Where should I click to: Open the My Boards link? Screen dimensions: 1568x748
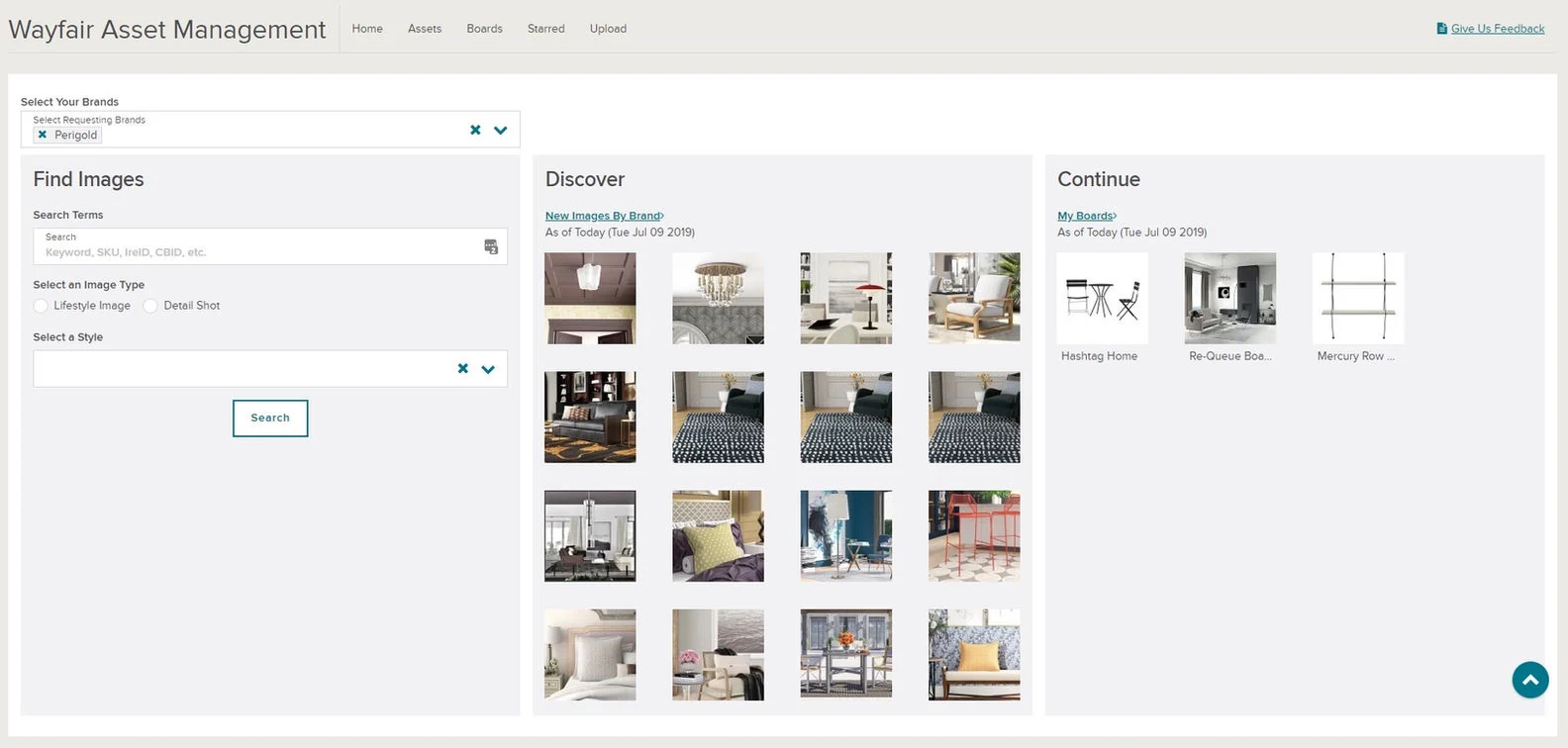[x=1086, y=216]
